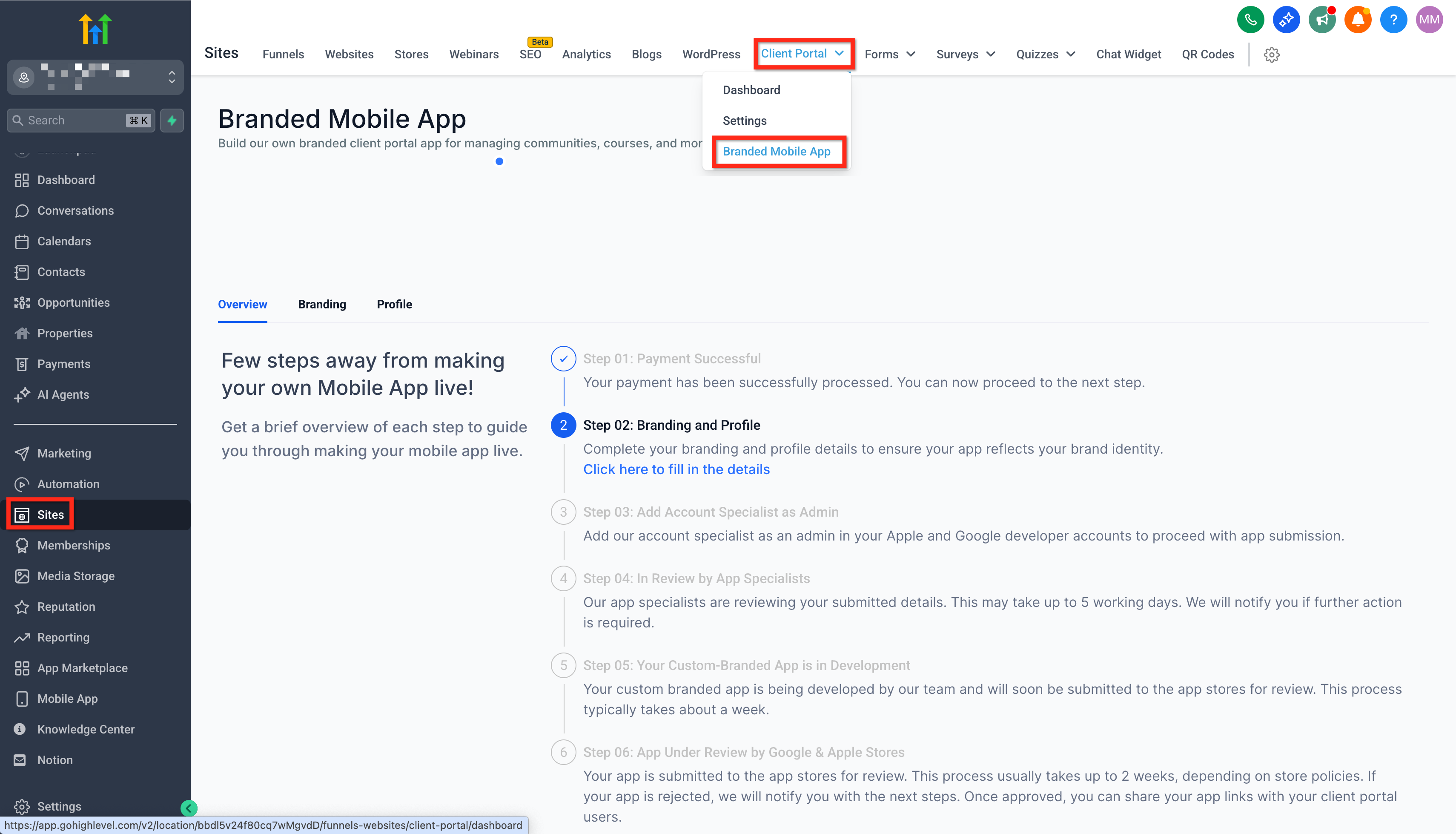
Task: Open the MM user avatar
Action: pyautogui.click(x=1429, y=20)
